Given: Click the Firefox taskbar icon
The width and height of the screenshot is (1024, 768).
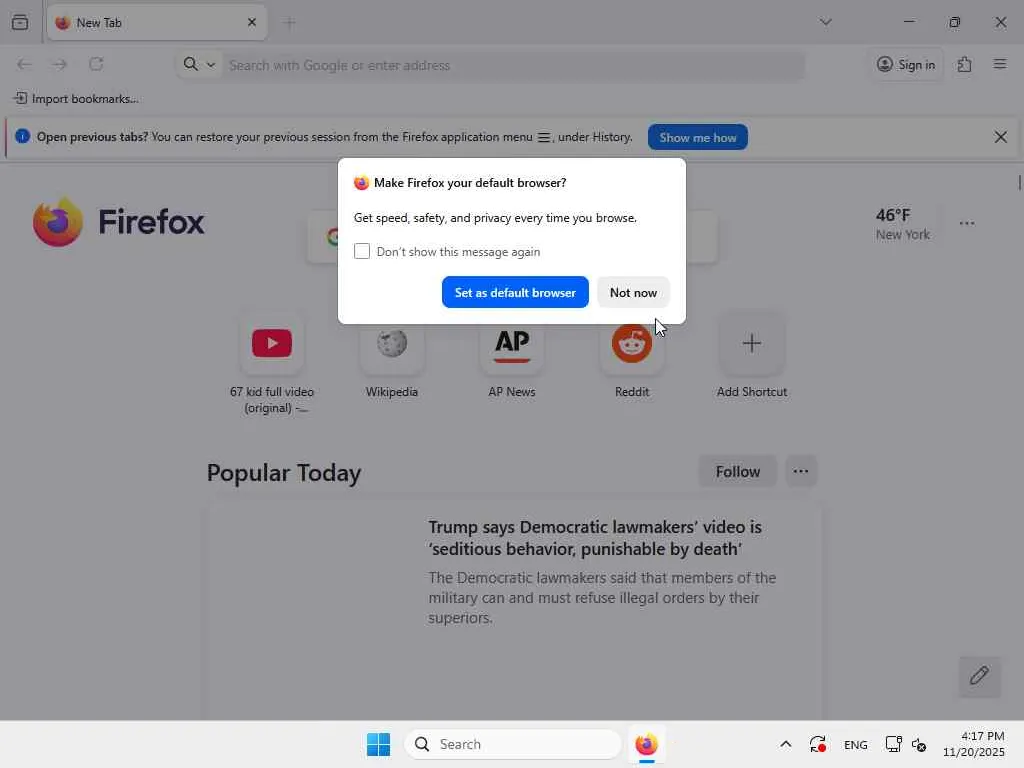Looking at the screenshot, I should [647, 744].
